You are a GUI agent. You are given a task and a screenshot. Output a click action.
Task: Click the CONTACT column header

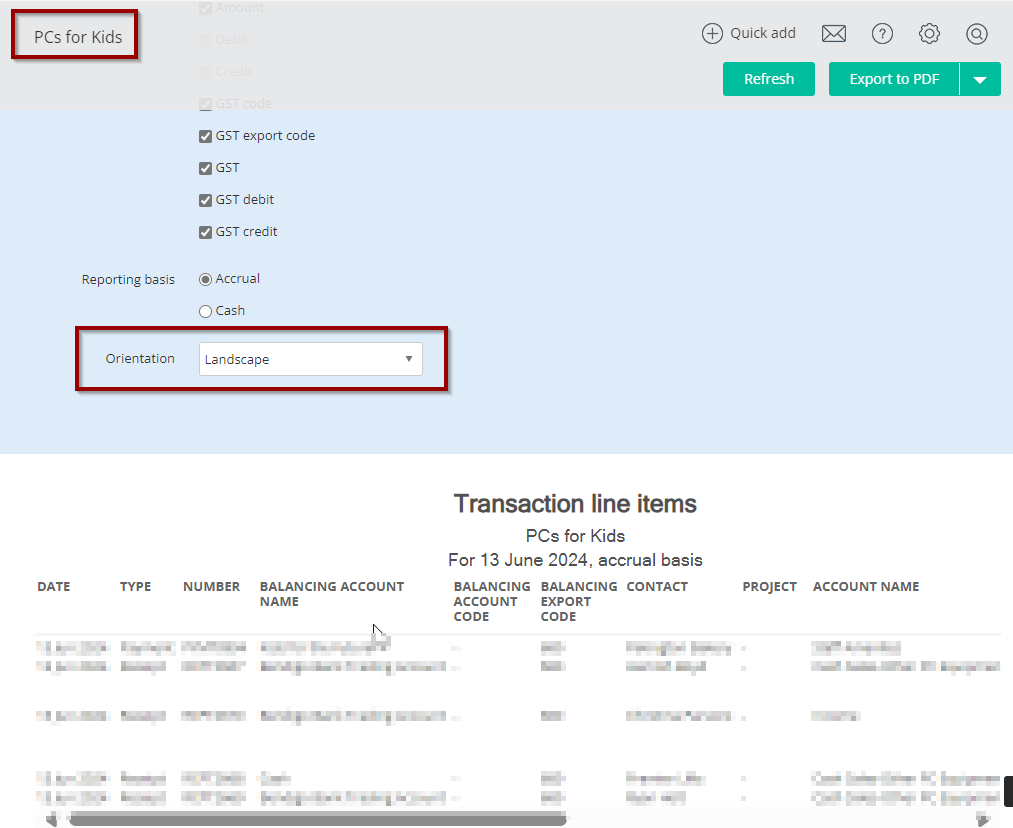[x=657, y=586]
